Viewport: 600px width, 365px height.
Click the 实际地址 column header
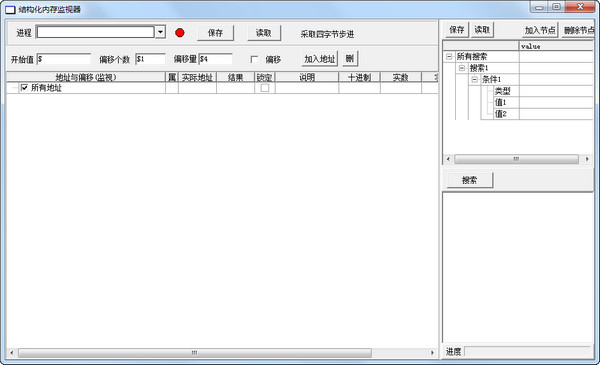click(x=197, y=77)
